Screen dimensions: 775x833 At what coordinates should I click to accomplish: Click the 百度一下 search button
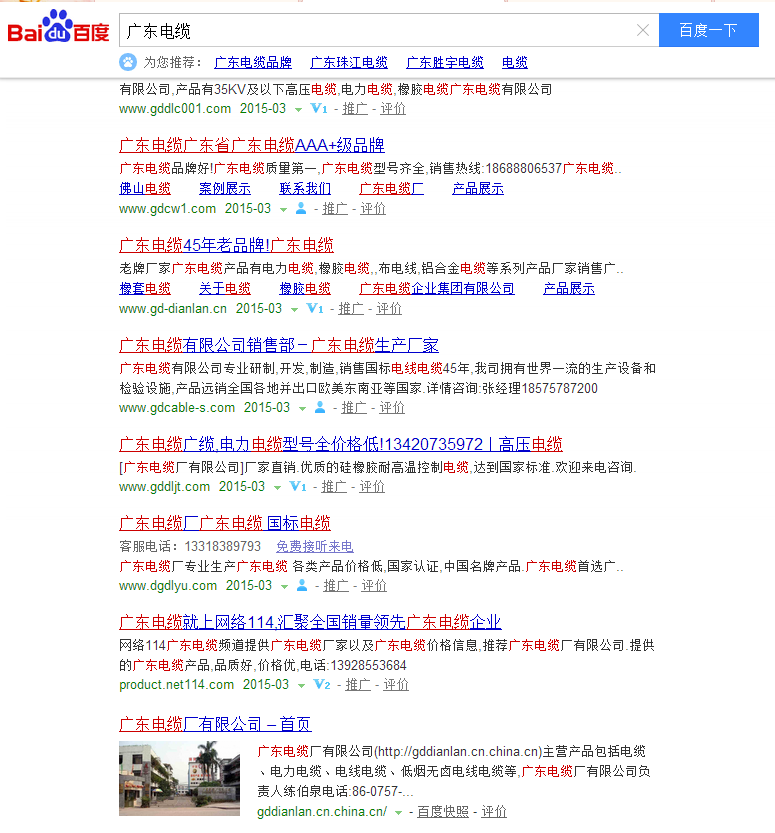click(709, 30)
